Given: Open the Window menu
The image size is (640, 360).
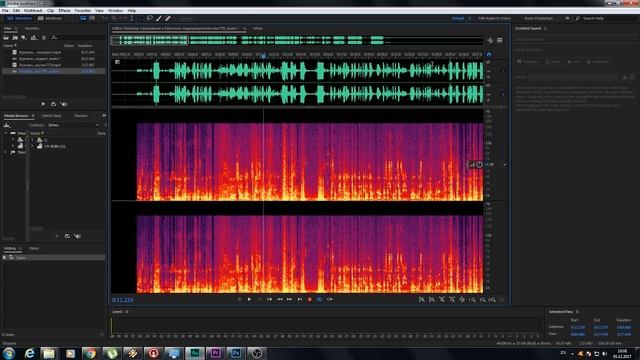Looking at the screenshot, I should coord(115,11).
